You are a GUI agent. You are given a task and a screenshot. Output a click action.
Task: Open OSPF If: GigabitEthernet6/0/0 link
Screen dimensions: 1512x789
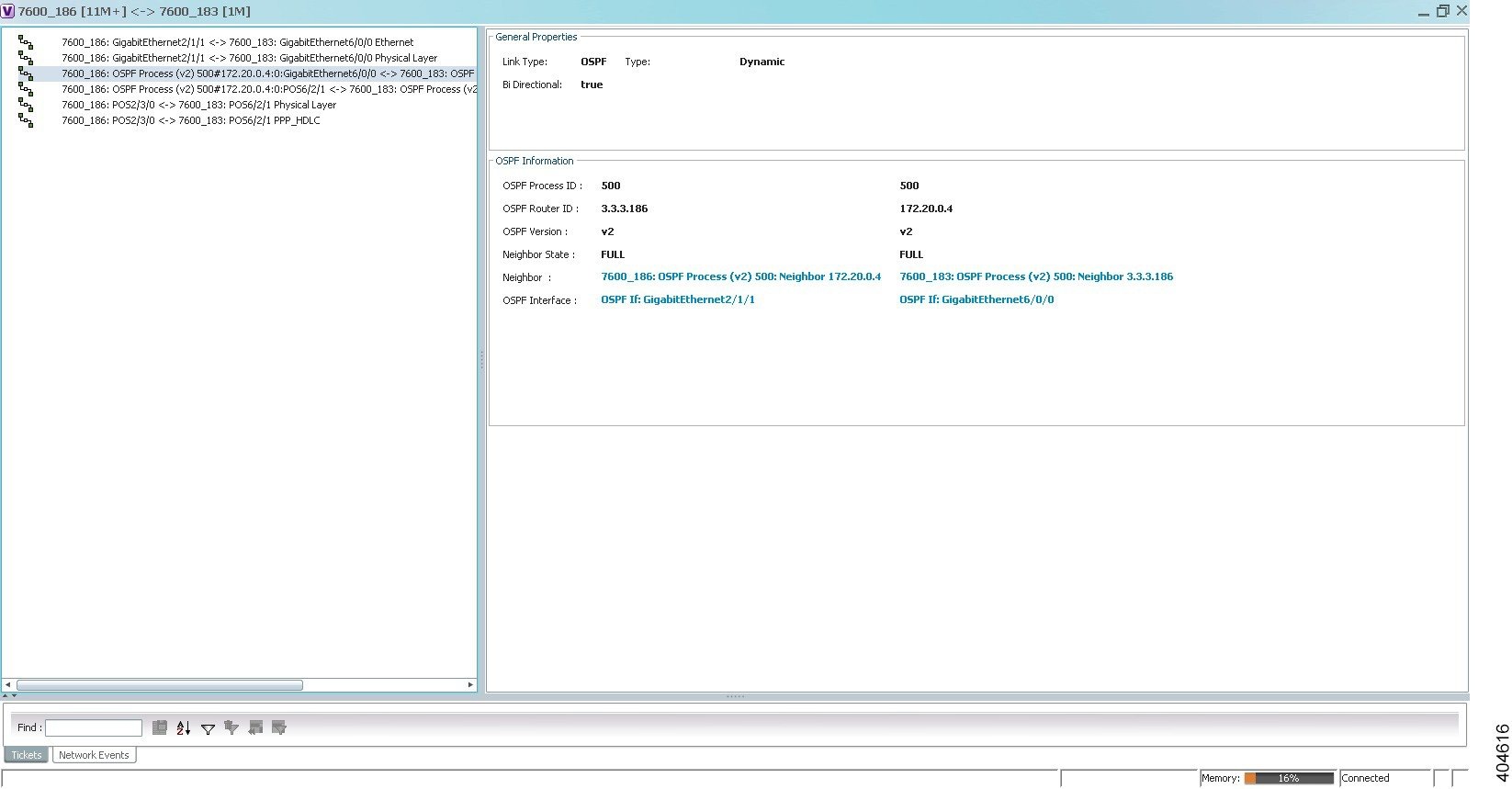[976, 299]
